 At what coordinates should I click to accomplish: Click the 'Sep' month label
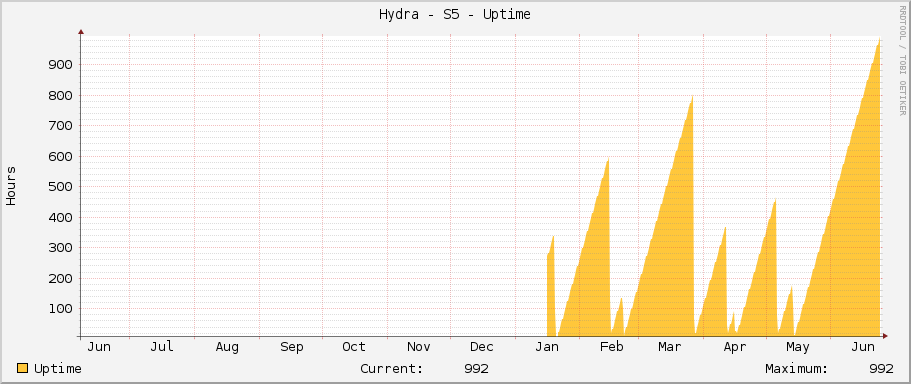pyautogui.click(x=292, y=347)
